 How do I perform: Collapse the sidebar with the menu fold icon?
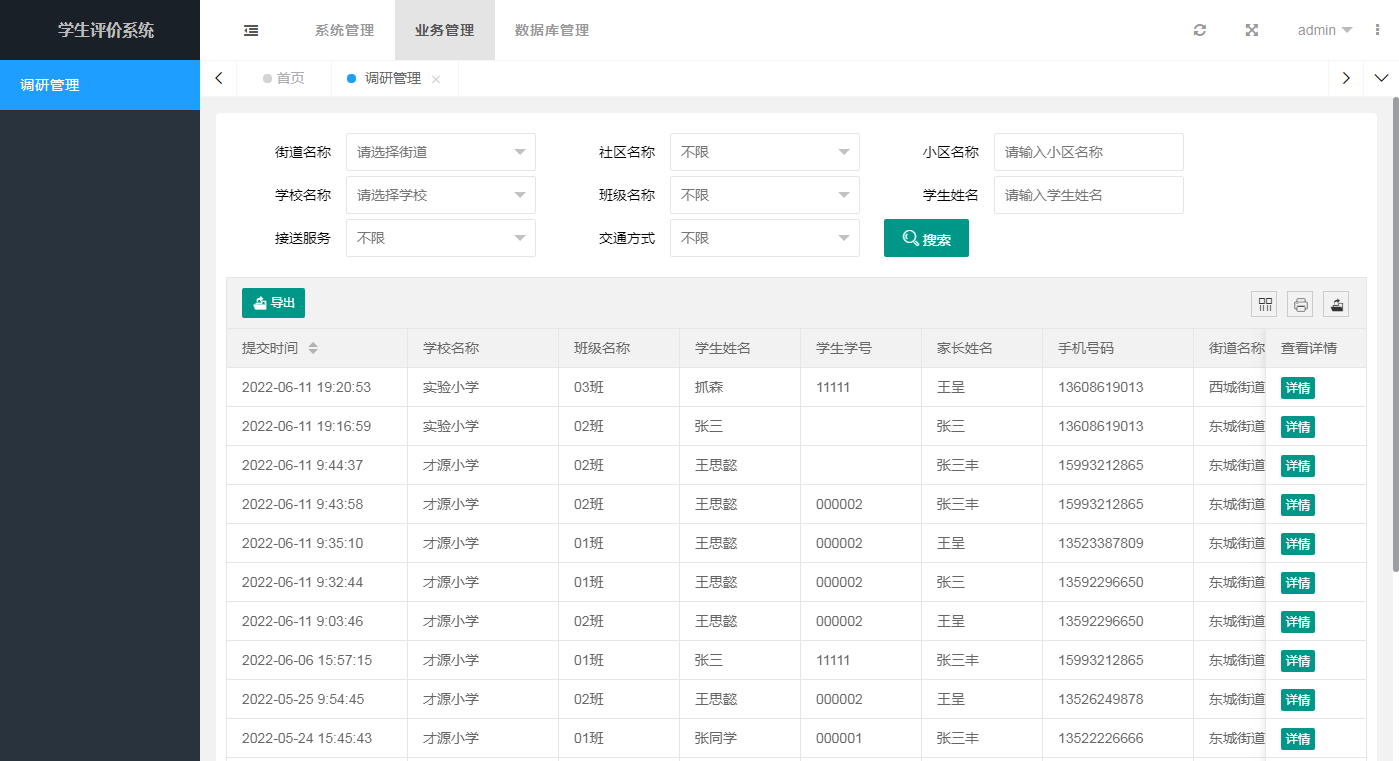pyautogui.click(x=251, y=30)
